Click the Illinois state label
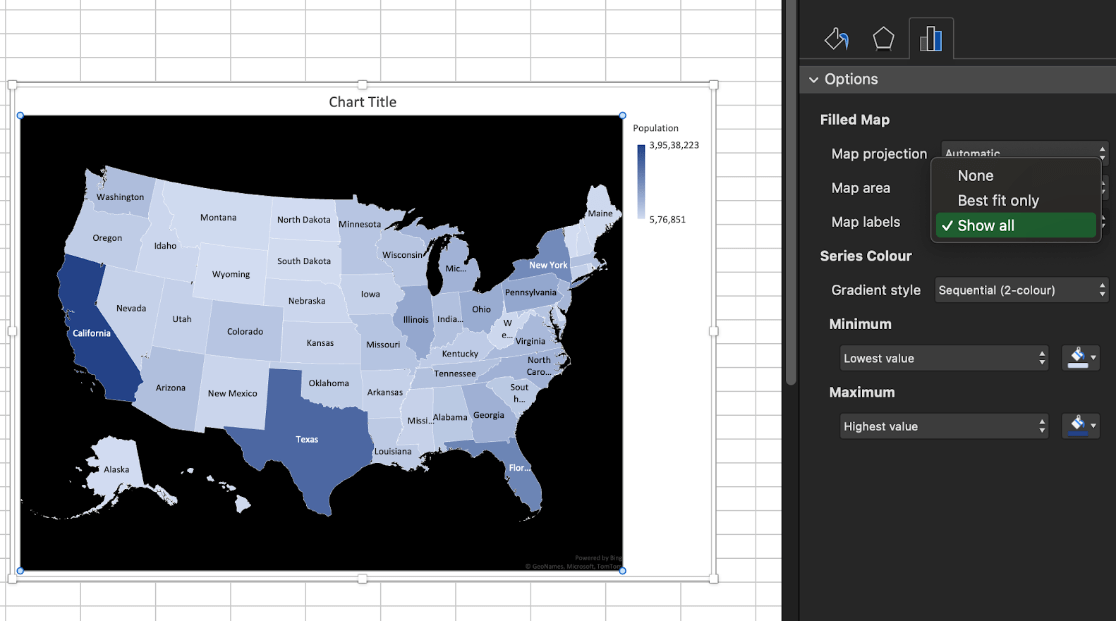The width and height of the screenshot is (1116, 621). tap(416, 320)
